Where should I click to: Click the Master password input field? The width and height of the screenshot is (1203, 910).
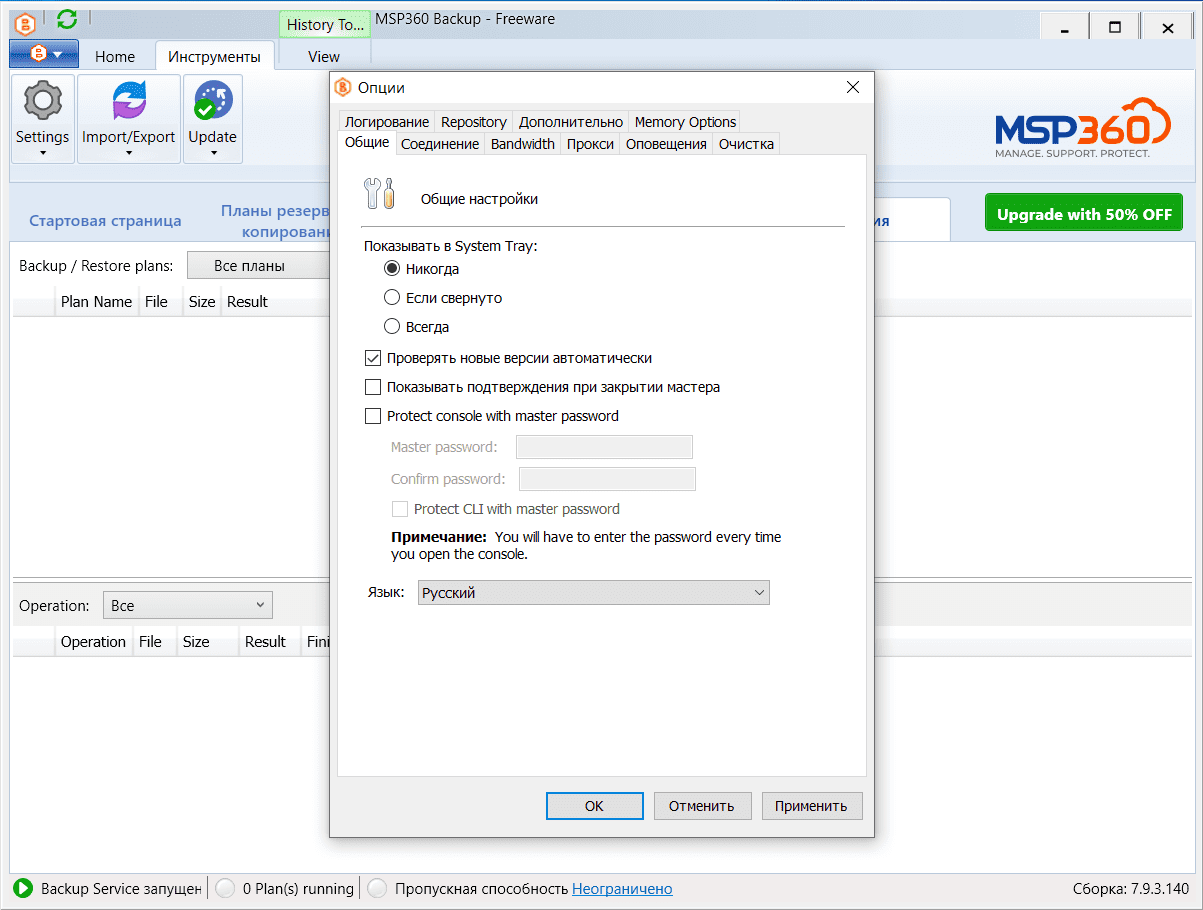pos(604,447)
